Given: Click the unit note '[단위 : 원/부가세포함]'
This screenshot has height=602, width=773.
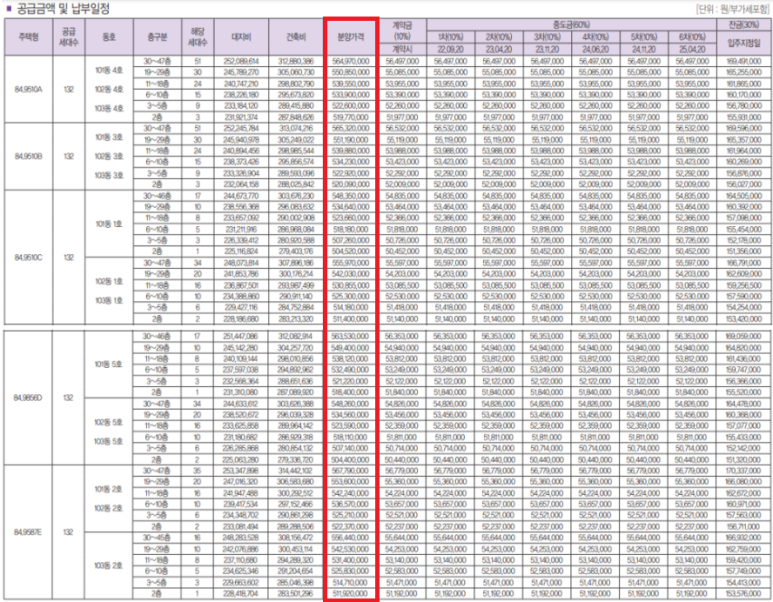Looking at the screenshot, I should (734, 9).
